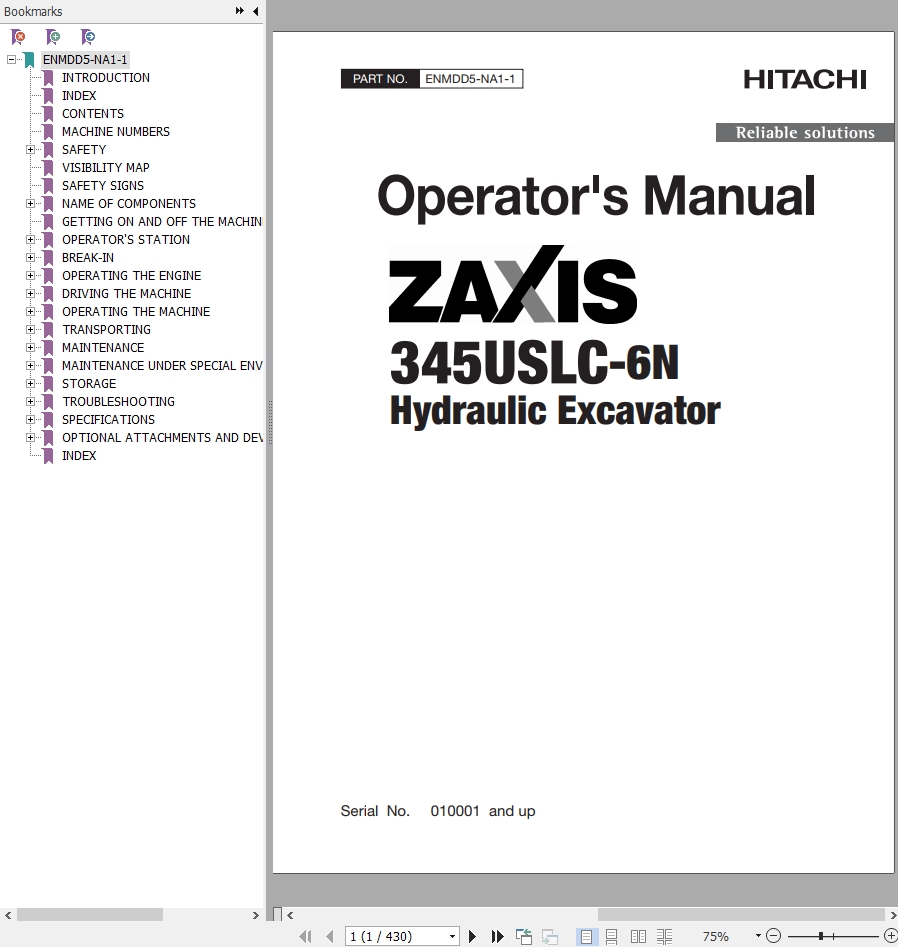
Task: Expand OPERATOR'S STATION bookmark
Action: (30, 239)
